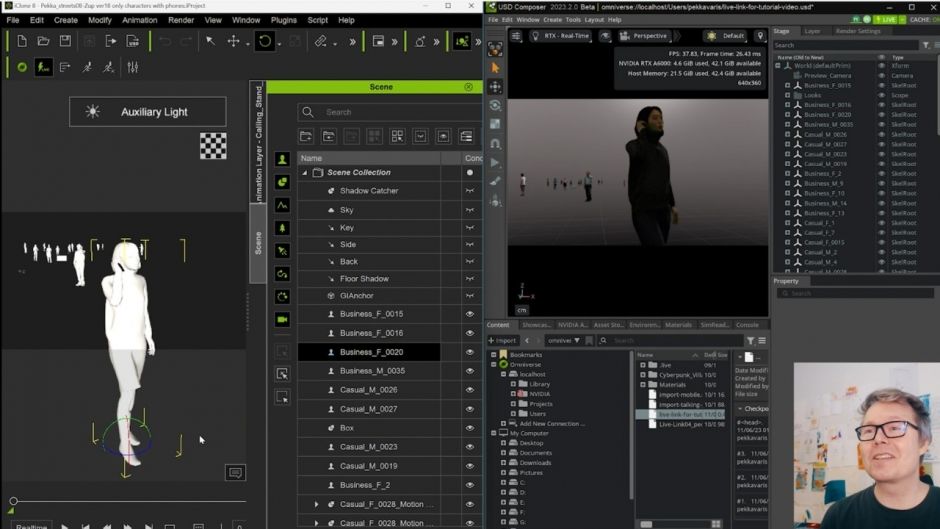Click the green camera icon in Scene sidebar
The width and height of the screenshot is (940, 529).
282,319
